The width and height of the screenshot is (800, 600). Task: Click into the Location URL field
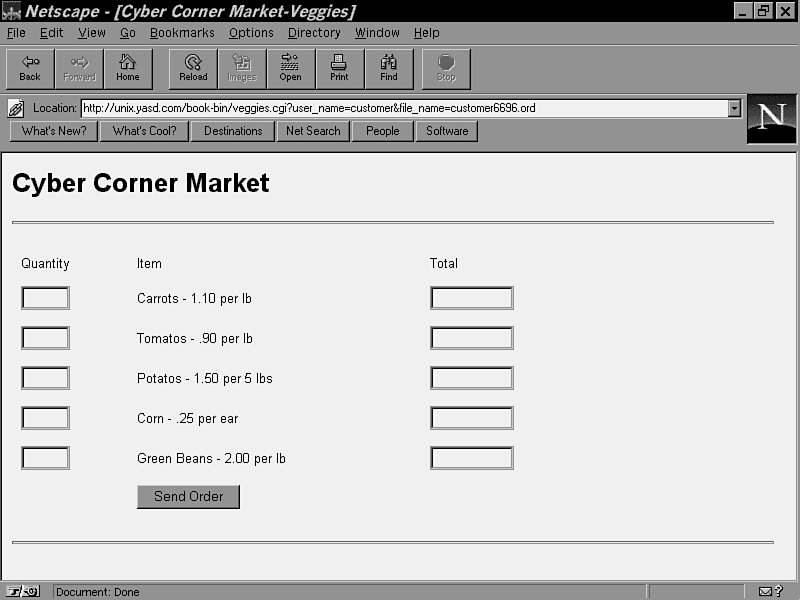[400, 108]
